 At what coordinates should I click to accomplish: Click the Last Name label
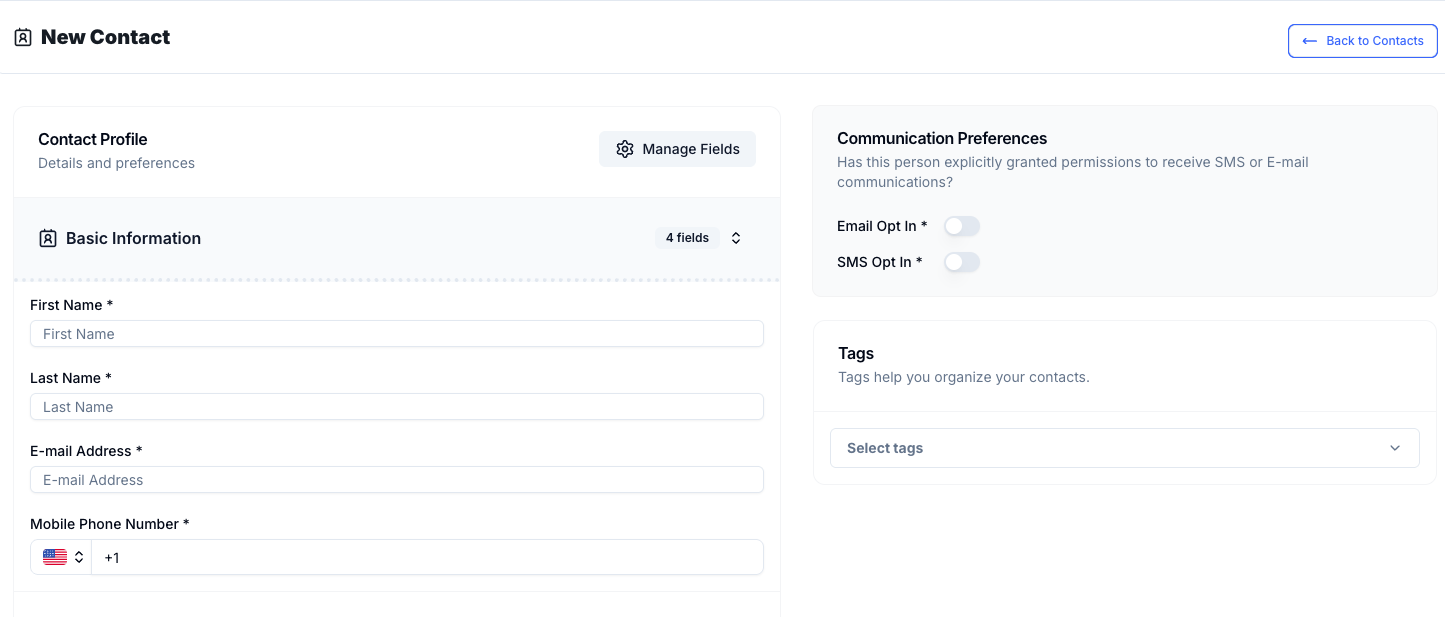click(71, 378)
